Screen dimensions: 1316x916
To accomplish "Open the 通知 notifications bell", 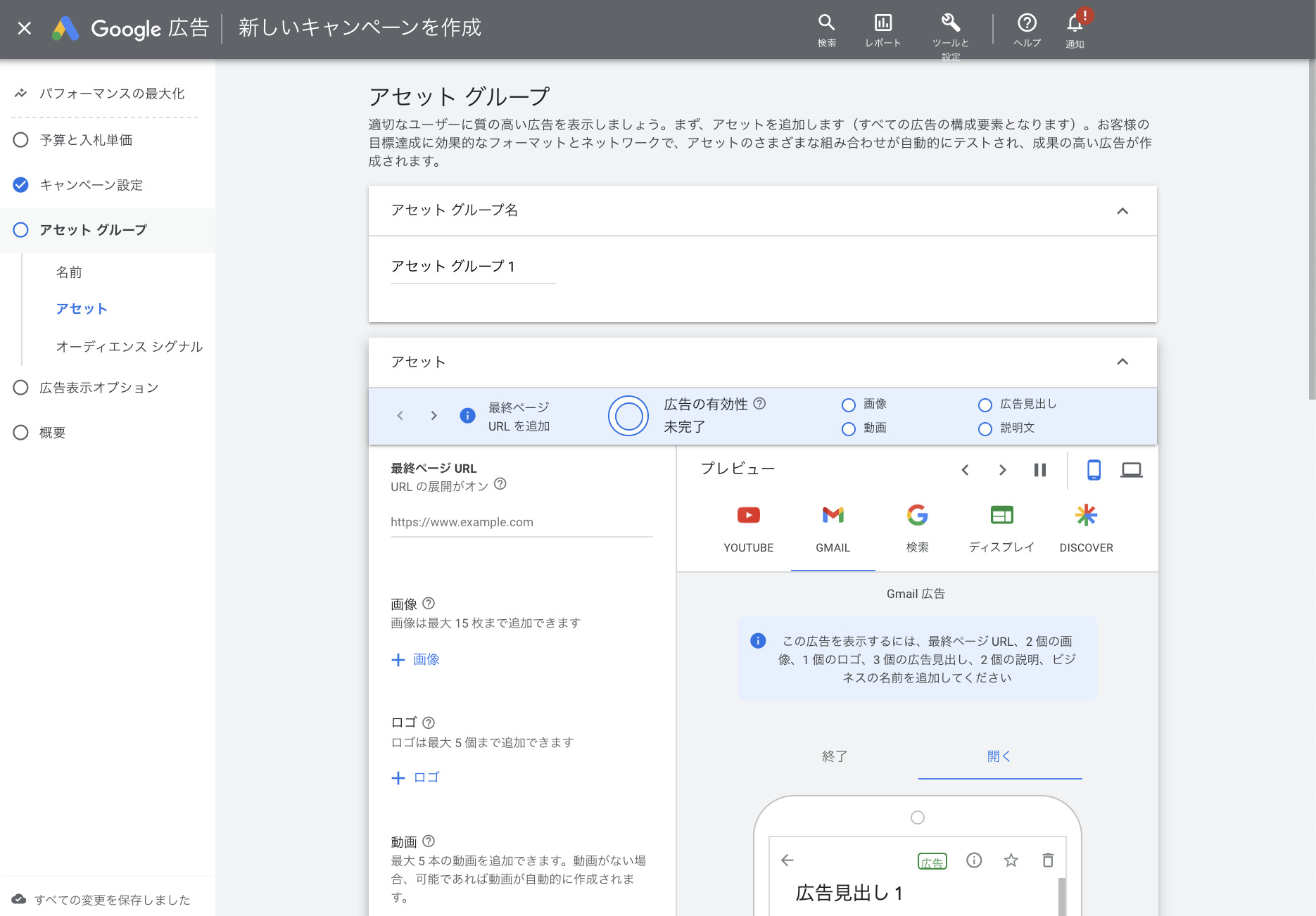I will 1075,24.
